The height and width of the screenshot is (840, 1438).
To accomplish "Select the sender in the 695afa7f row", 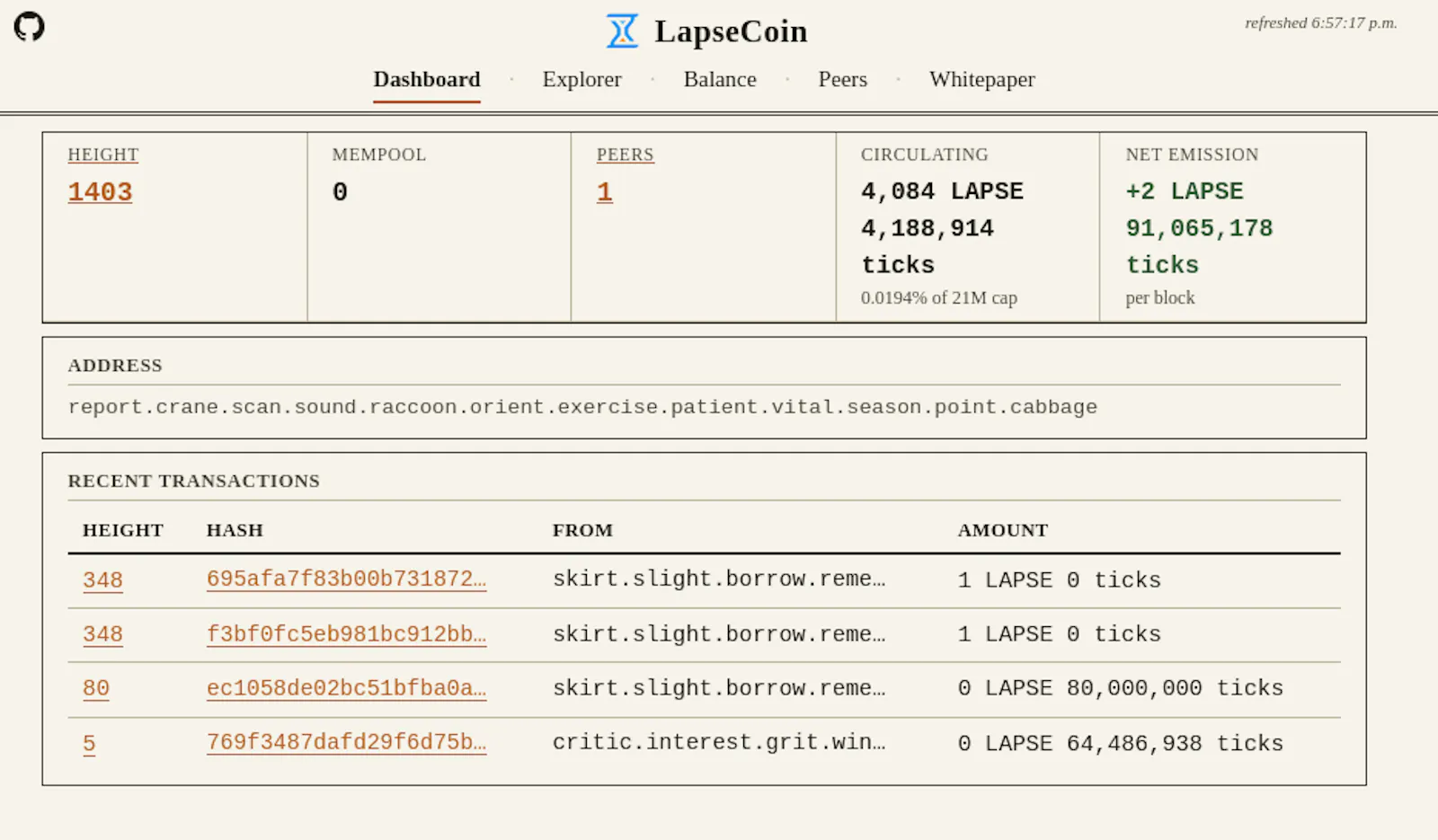I will coord(719,579).
